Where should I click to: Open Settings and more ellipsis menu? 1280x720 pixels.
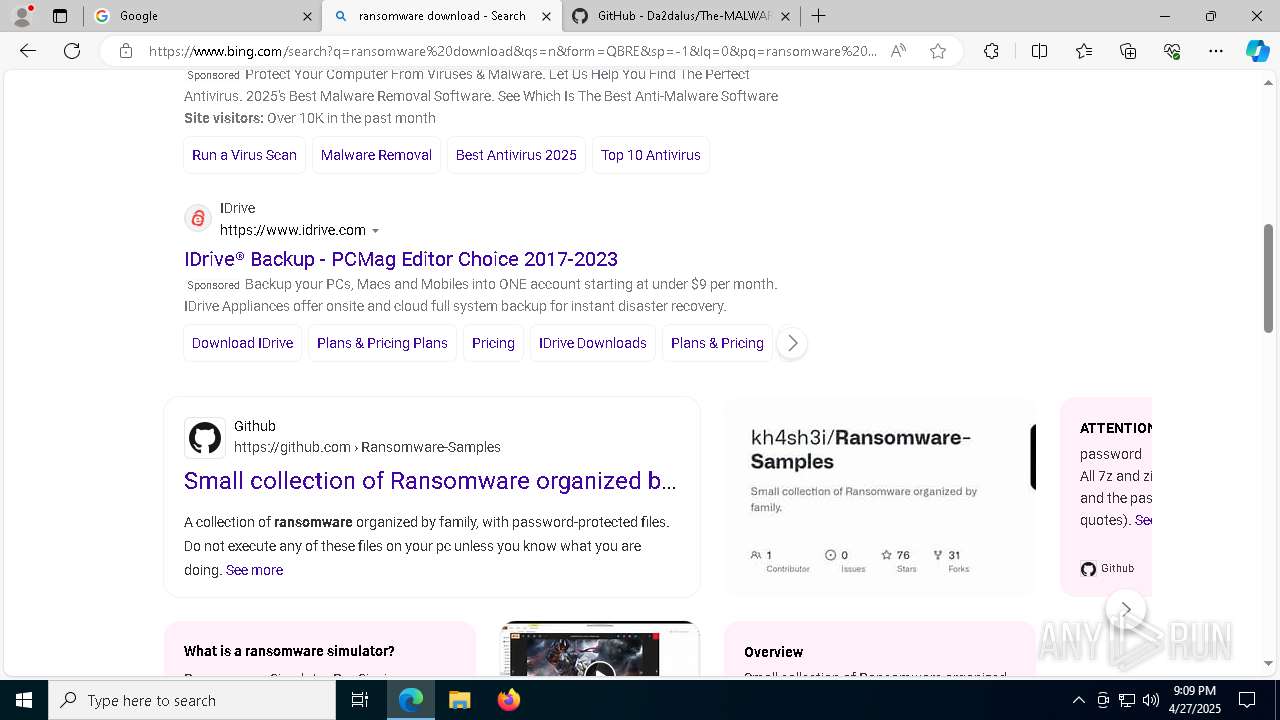click(1216, 51)
